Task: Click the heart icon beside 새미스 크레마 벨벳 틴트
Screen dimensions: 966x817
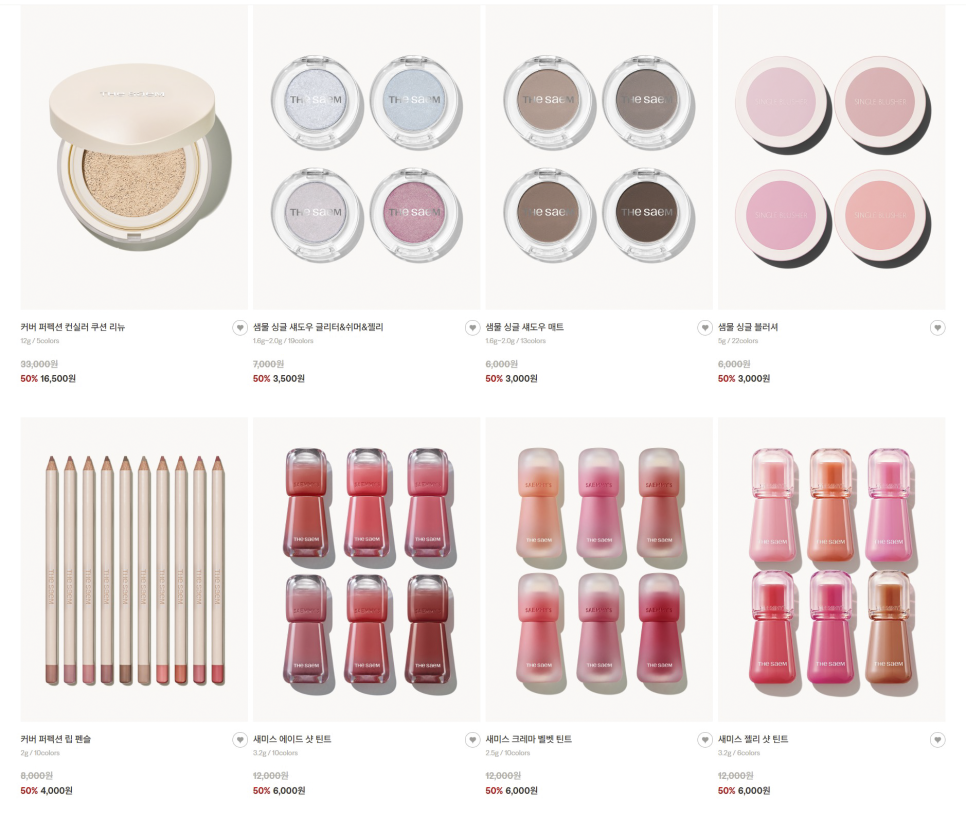Action: tap(705, 739)
